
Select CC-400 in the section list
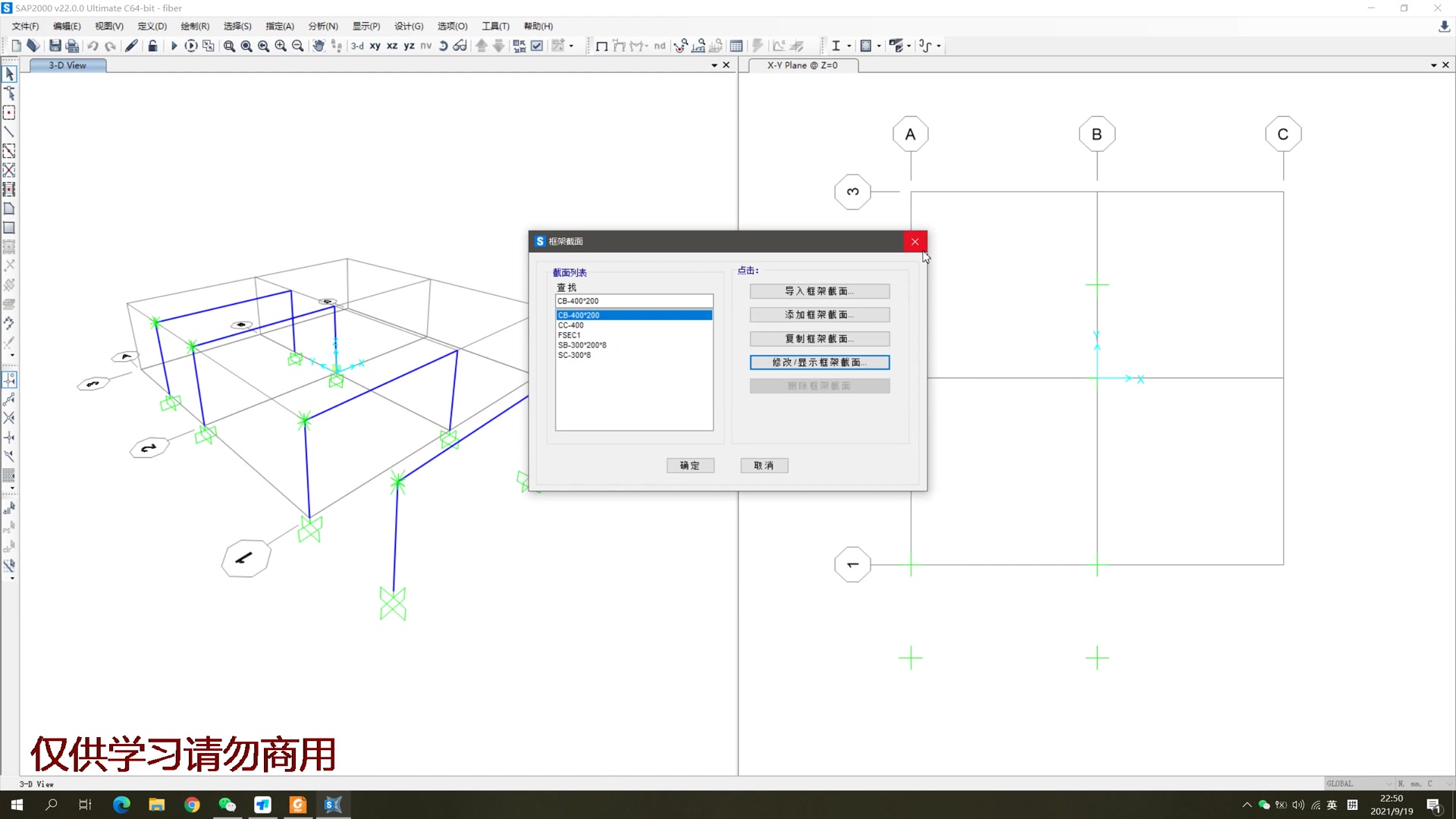(571, 325)
